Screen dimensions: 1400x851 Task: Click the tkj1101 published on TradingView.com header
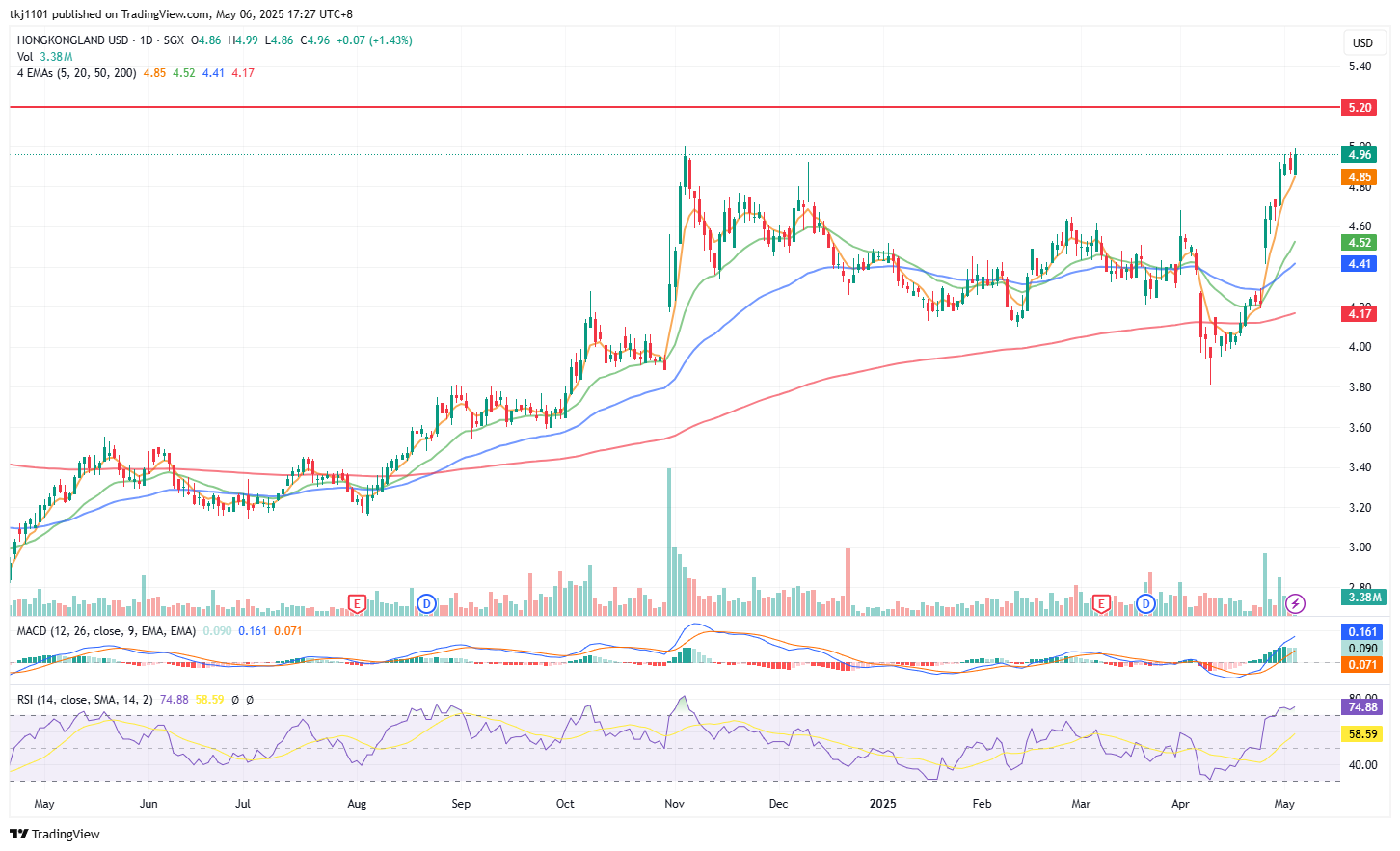point(181,14)
